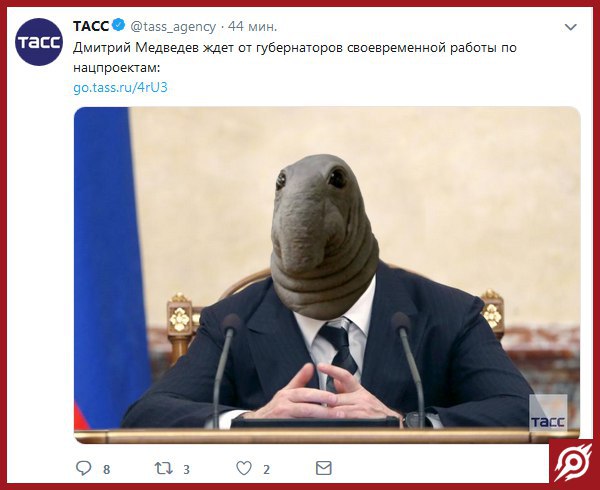Retweet using the arrows icon
This screenshot has height=490, width=600.
click(163, 468)
